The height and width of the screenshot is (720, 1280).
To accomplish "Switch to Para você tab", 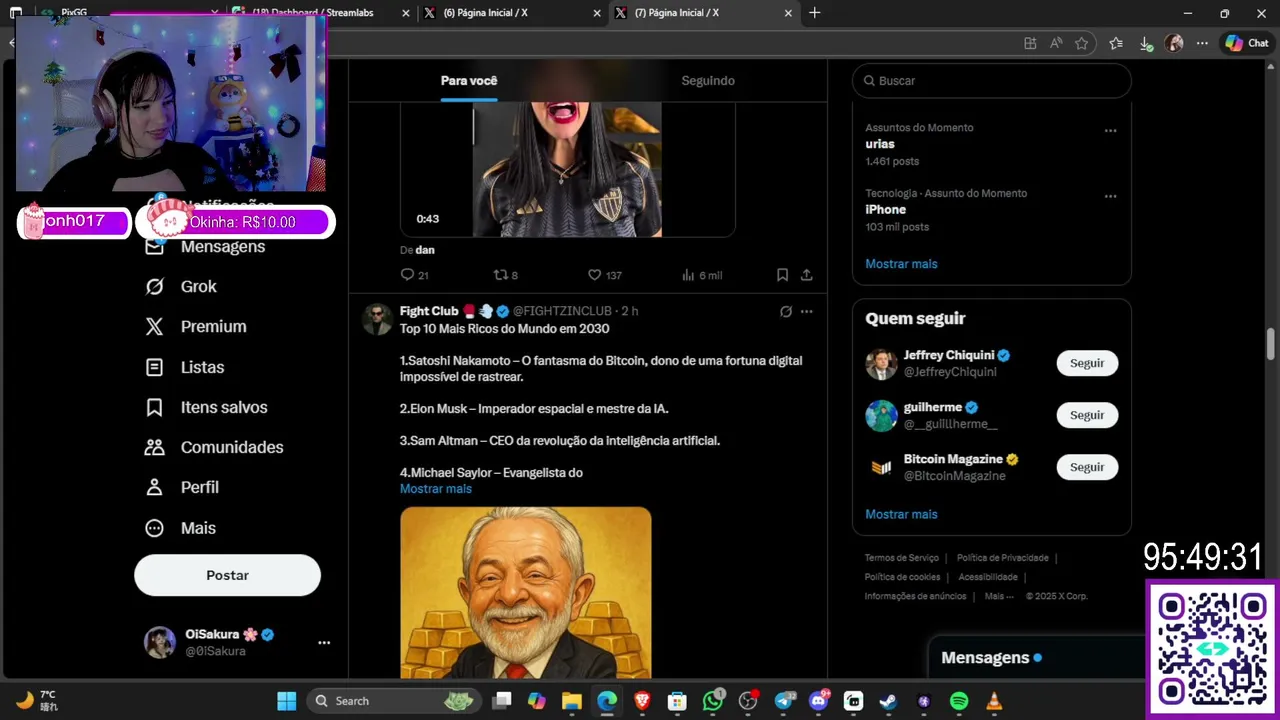I will point(469,81).
